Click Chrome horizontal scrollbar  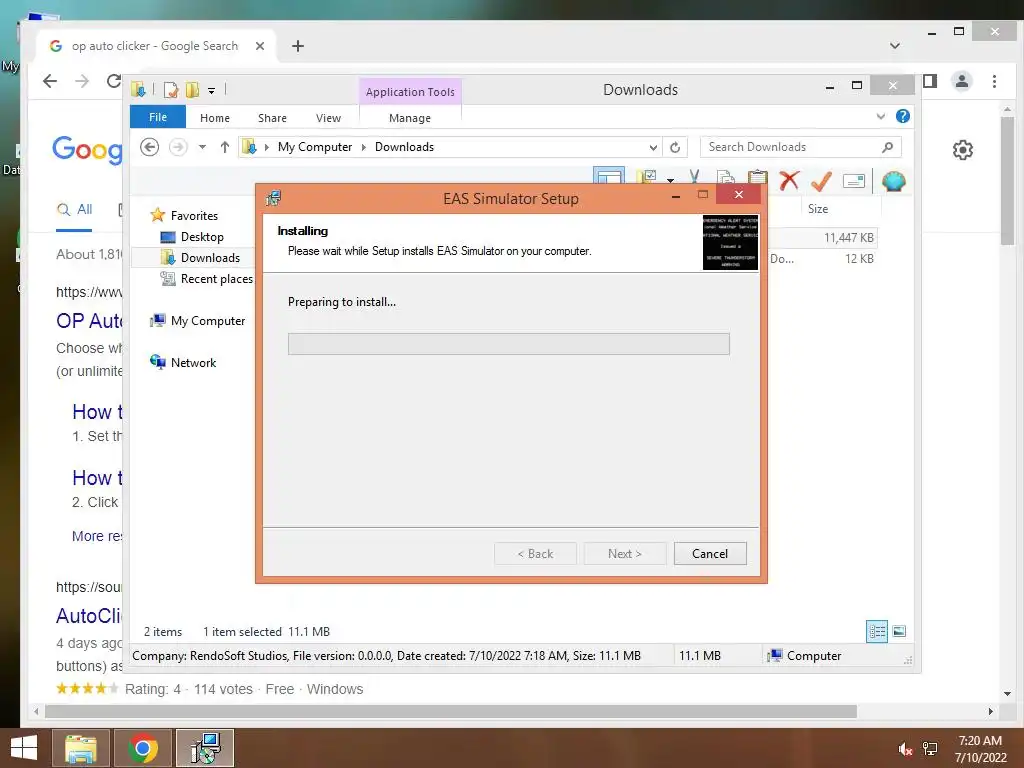point(451,711)
